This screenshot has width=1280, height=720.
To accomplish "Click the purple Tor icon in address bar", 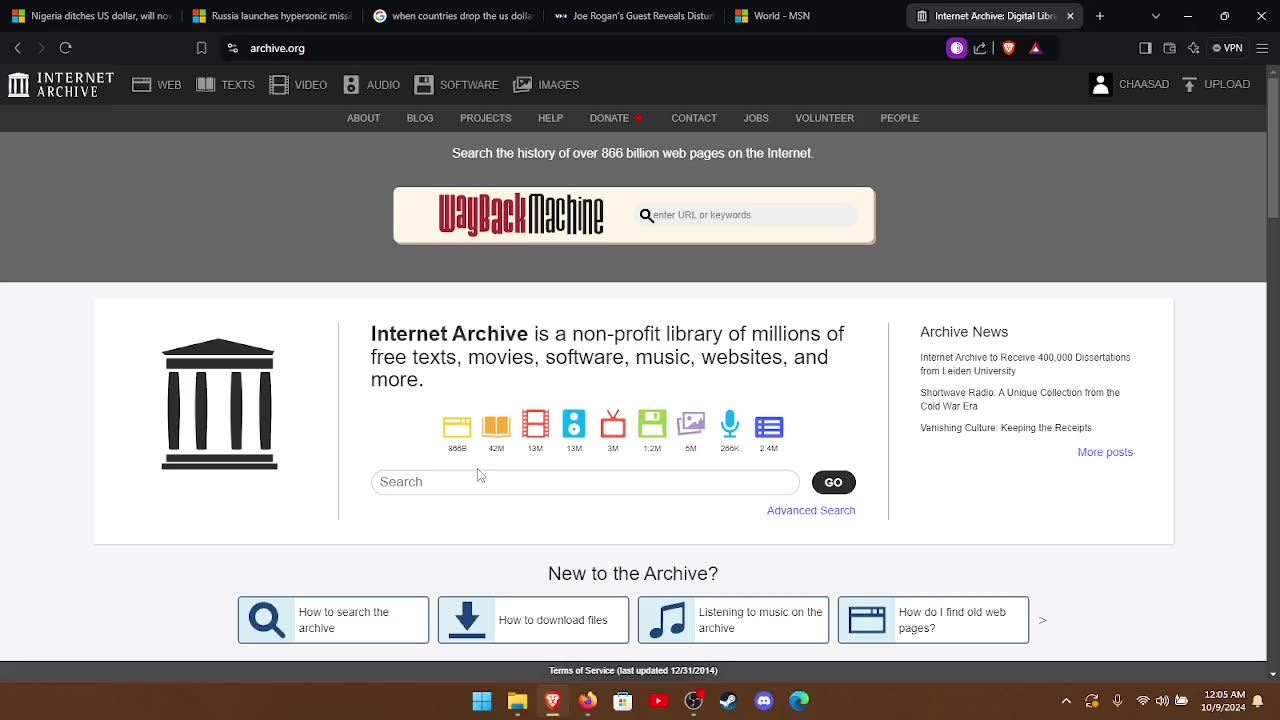I will pos(957,48).
